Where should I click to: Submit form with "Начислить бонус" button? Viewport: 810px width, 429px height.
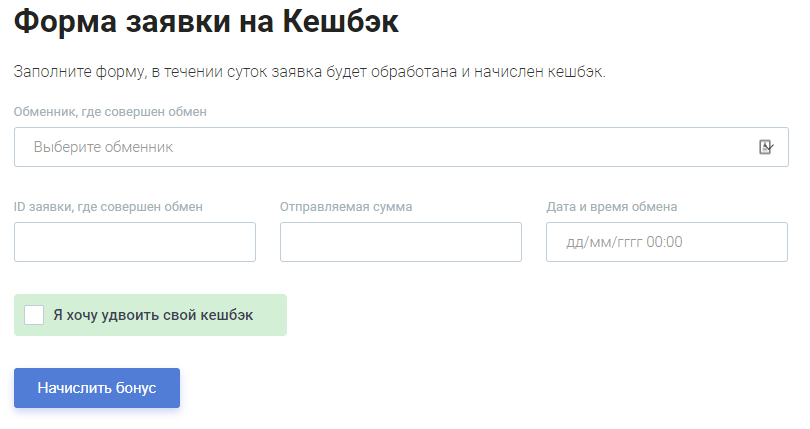pos(97,388)
